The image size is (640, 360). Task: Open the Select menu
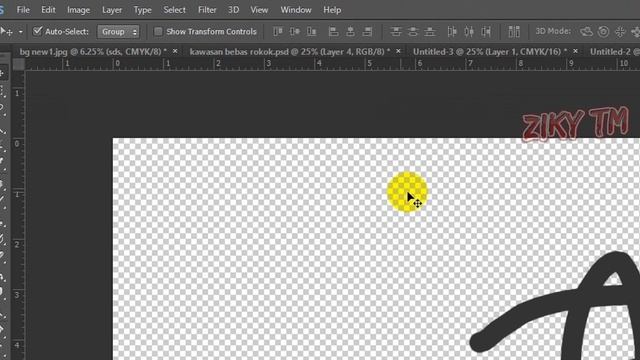(174, 10)
